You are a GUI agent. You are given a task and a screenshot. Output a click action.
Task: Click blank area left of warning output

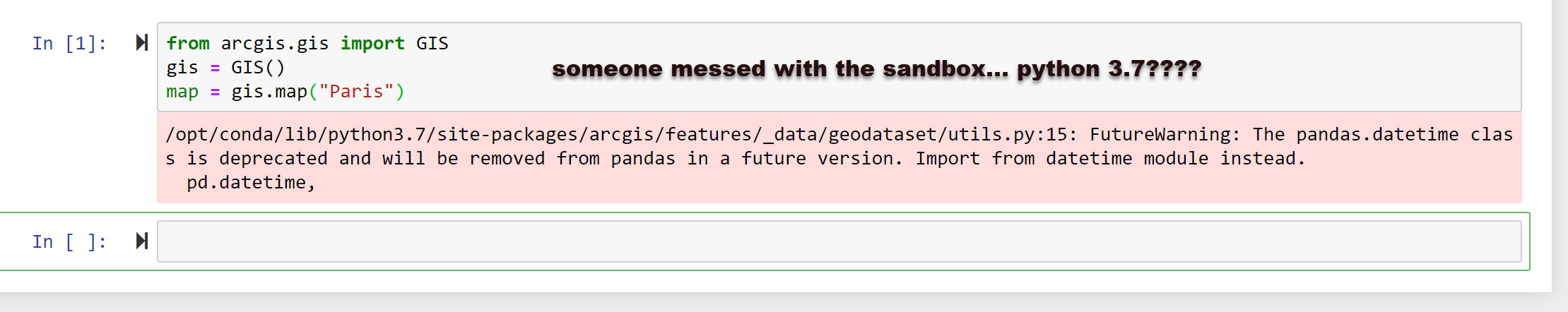pyautogui.click(x=78, y=159)
